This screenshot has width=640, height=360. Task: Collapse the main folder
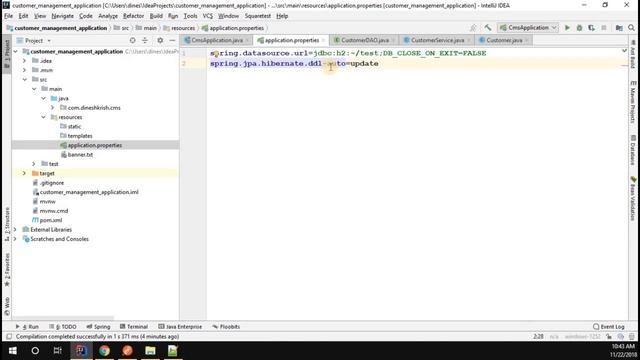coord(34,89)
